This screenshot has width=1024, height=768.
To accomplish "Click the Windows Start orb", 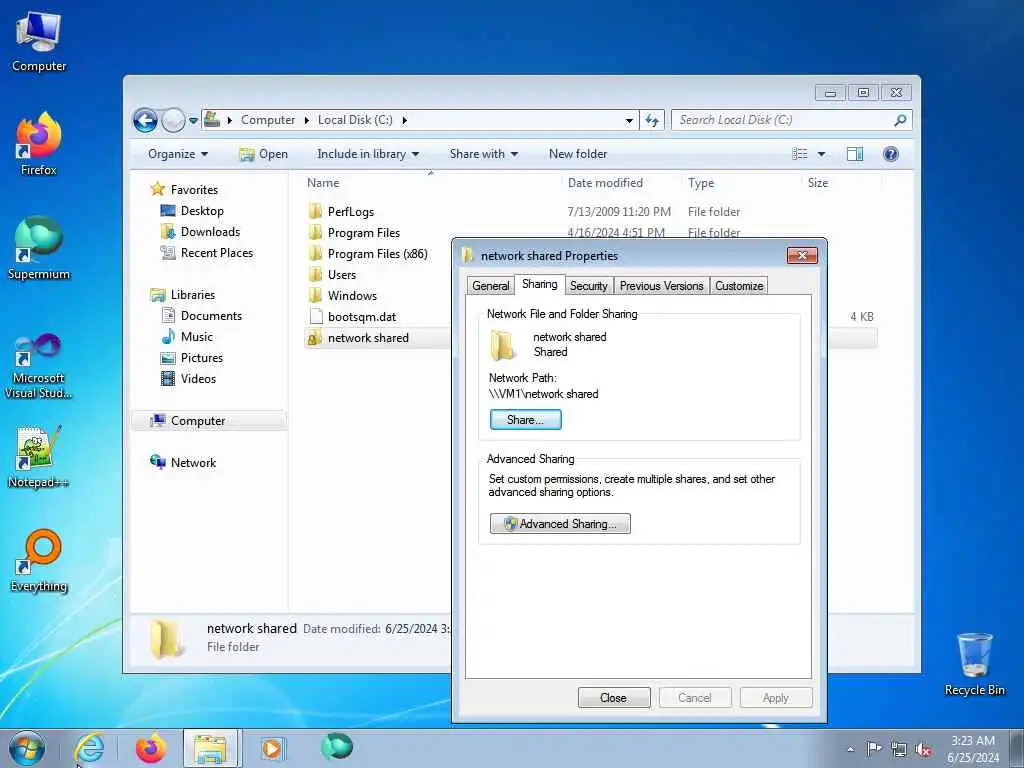I will [x=27, y=748].
